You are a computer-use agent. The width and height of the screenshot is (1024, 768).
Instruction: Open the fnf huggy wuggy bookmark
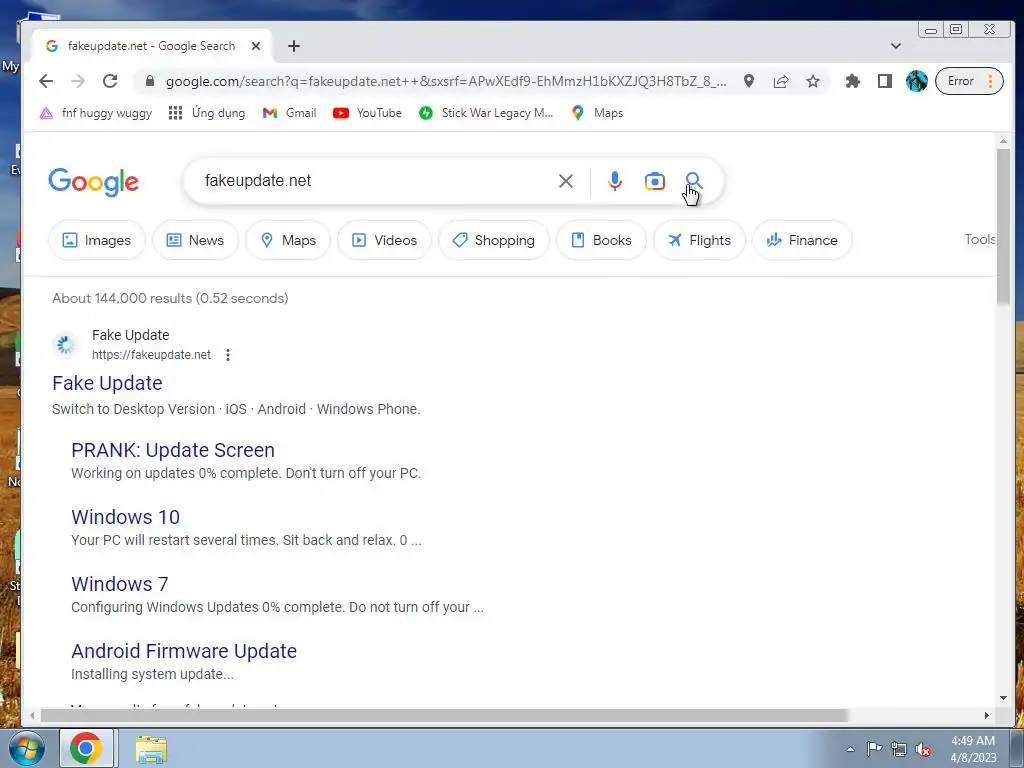coord(95,113)
